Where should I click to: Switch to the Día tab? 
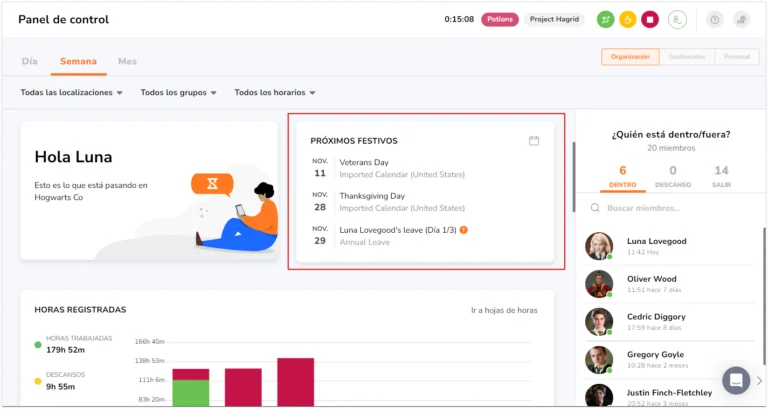coord(29,62)
